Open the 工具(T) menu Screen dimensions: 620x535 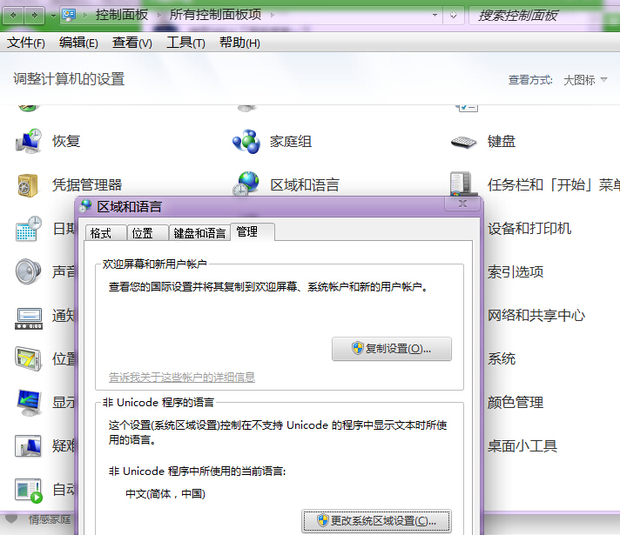coord(186,42)
